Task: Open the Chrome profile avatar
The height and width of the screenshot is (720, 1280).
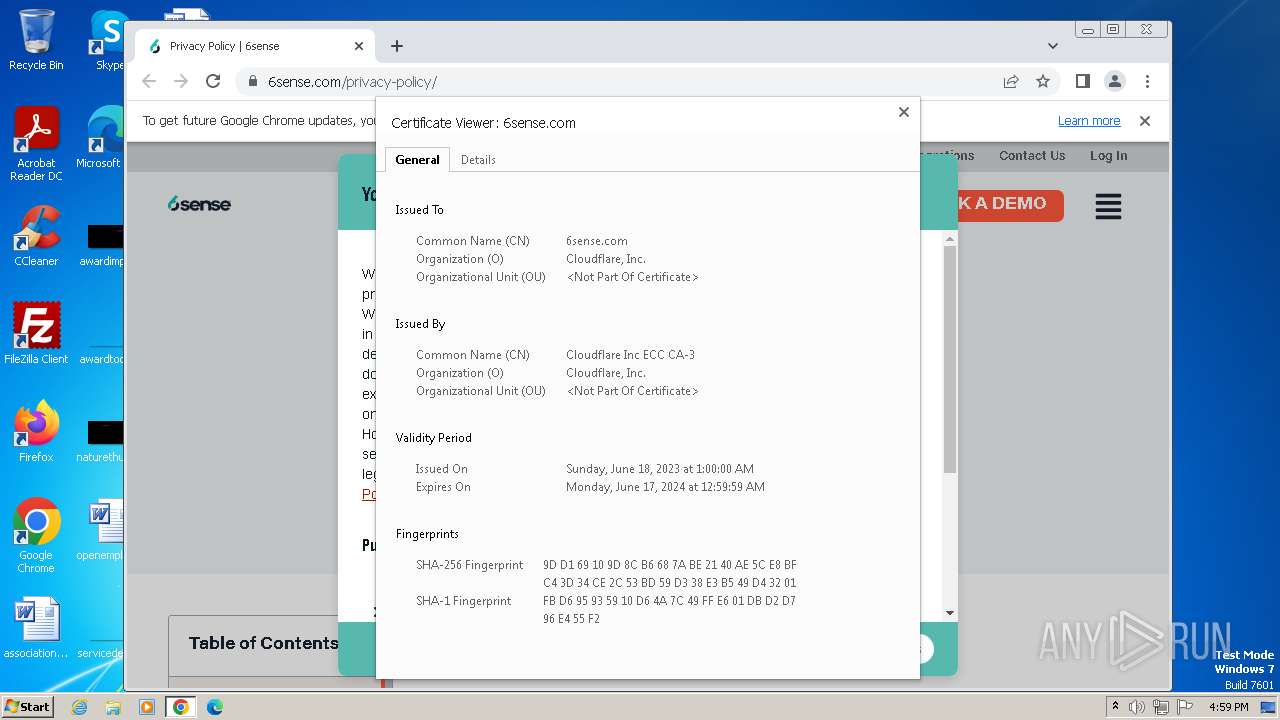Action: click(1115, 81)
